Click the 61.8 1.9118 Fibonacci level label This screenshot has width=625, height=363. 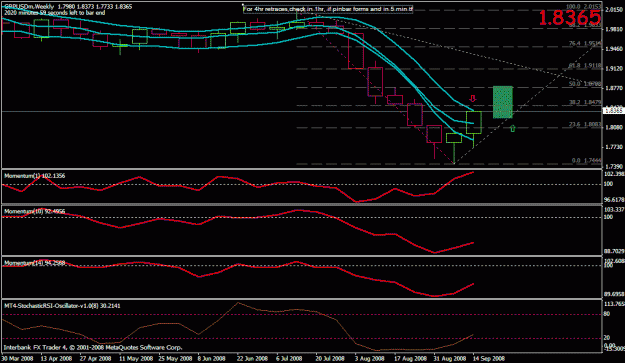click(585, 65)
